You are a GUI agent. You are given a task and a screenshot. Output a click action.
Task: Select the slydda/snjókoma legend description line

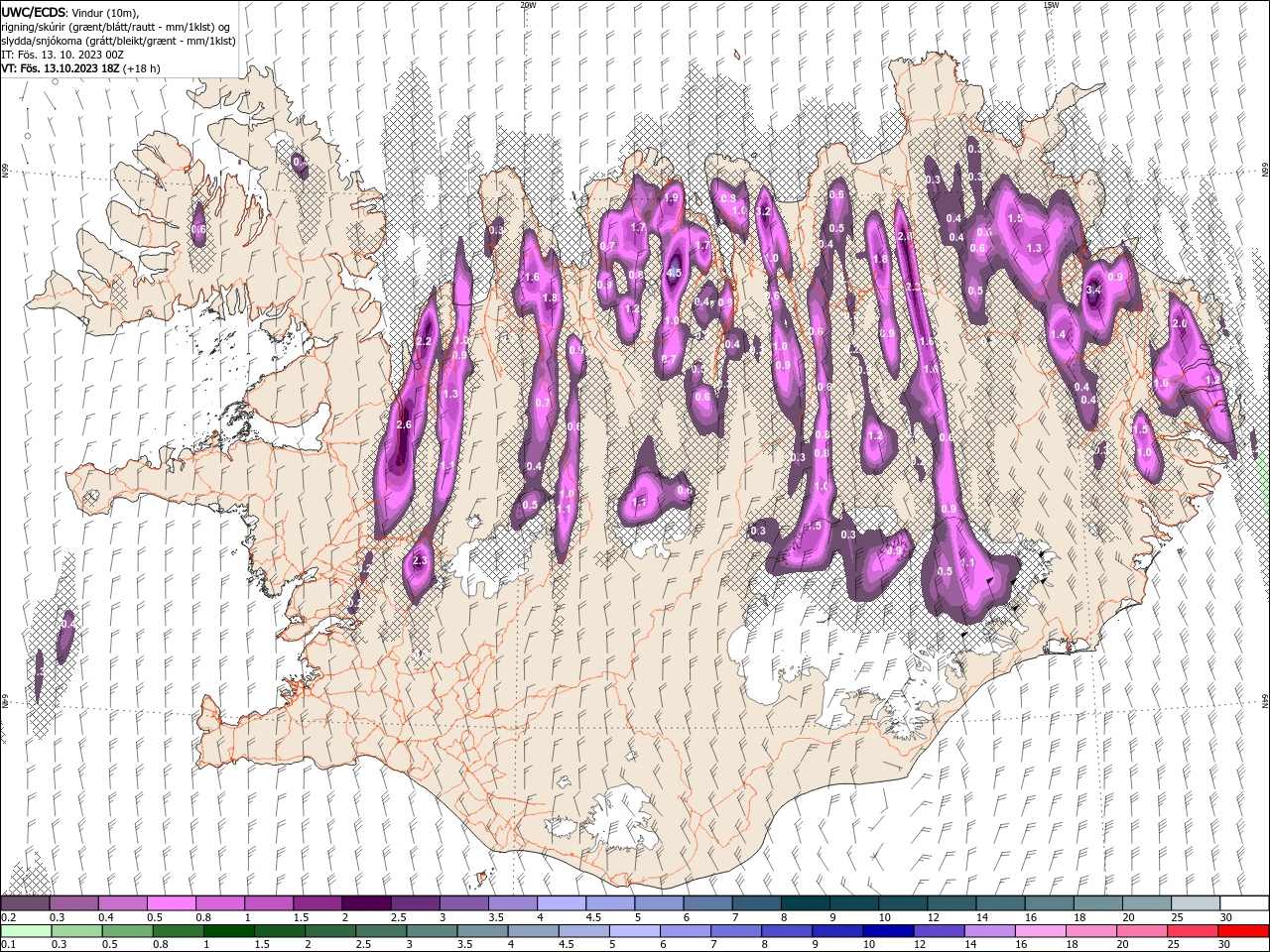click(x=118, y=41)
